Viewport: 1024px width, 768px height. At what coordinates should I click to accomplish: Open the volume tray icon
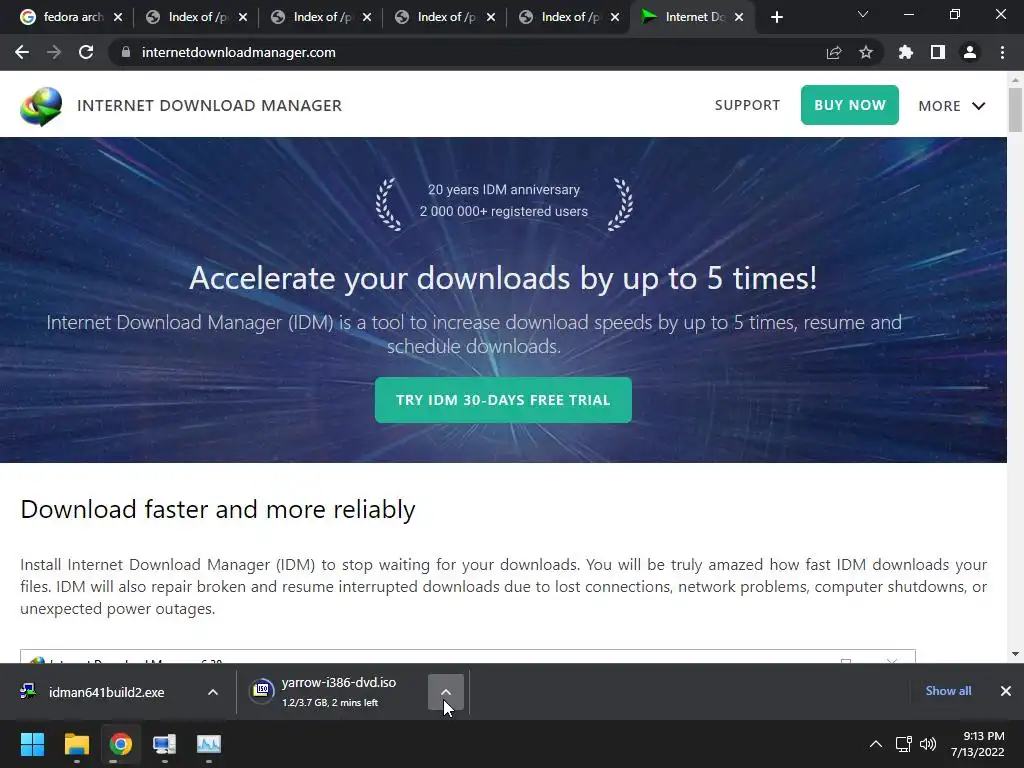pos(927,744)
